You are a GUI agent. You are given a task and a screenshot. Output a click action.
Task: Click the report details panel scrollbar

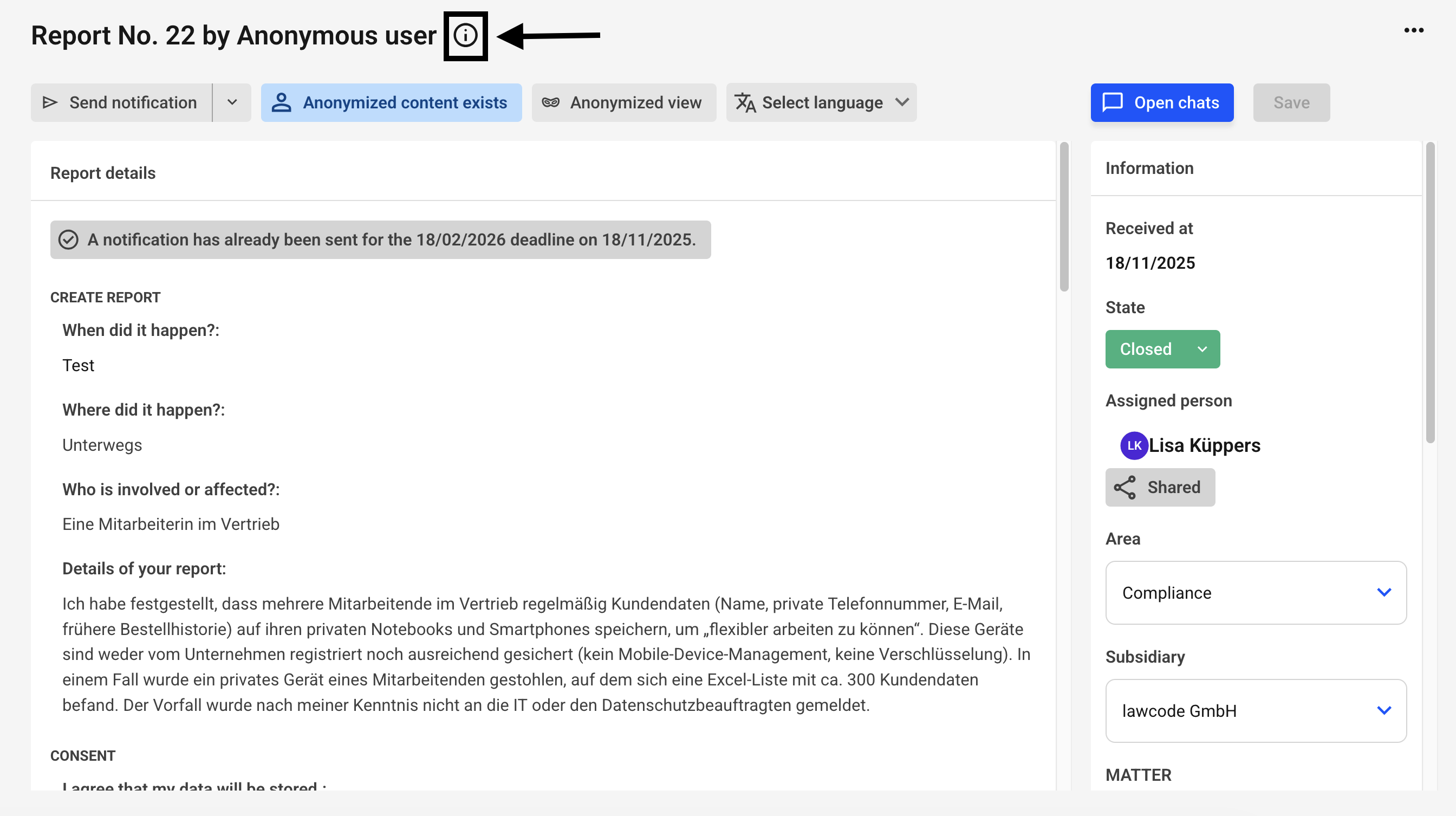pos(1064,218)
